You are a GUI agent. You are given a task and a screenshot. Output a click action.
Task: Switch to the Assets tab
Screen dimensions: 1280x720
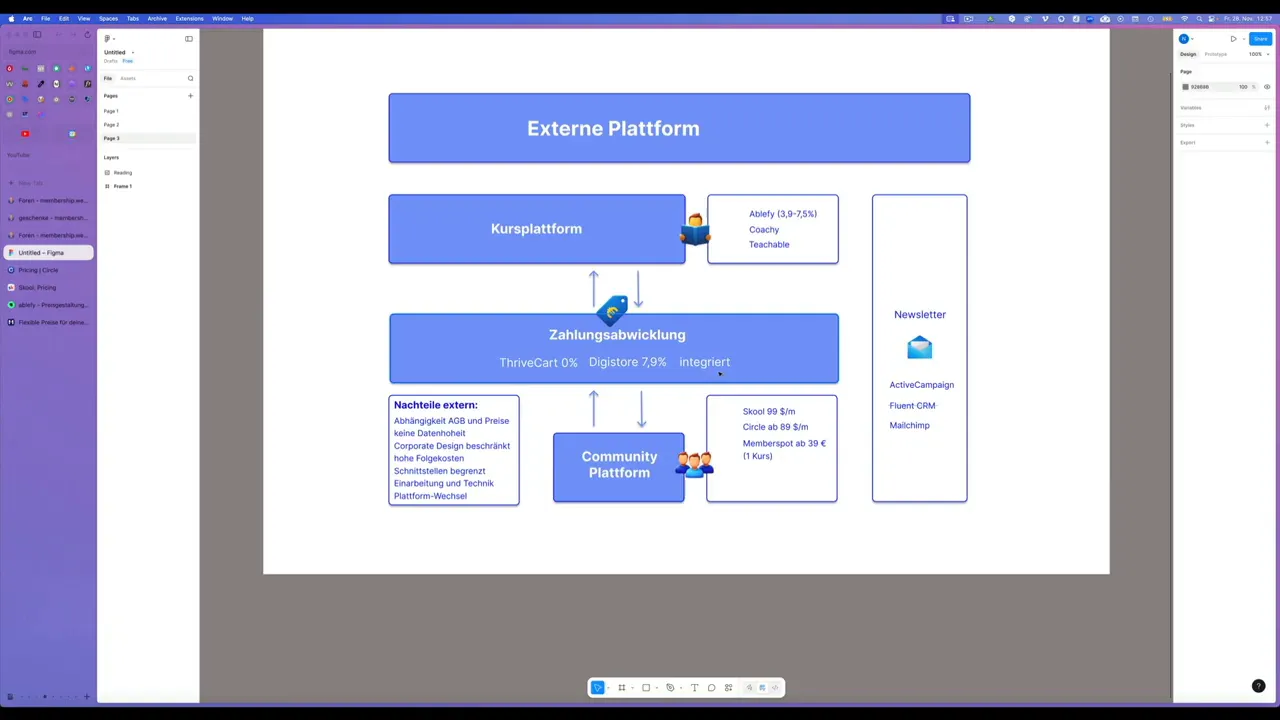(x=127, y=78)
